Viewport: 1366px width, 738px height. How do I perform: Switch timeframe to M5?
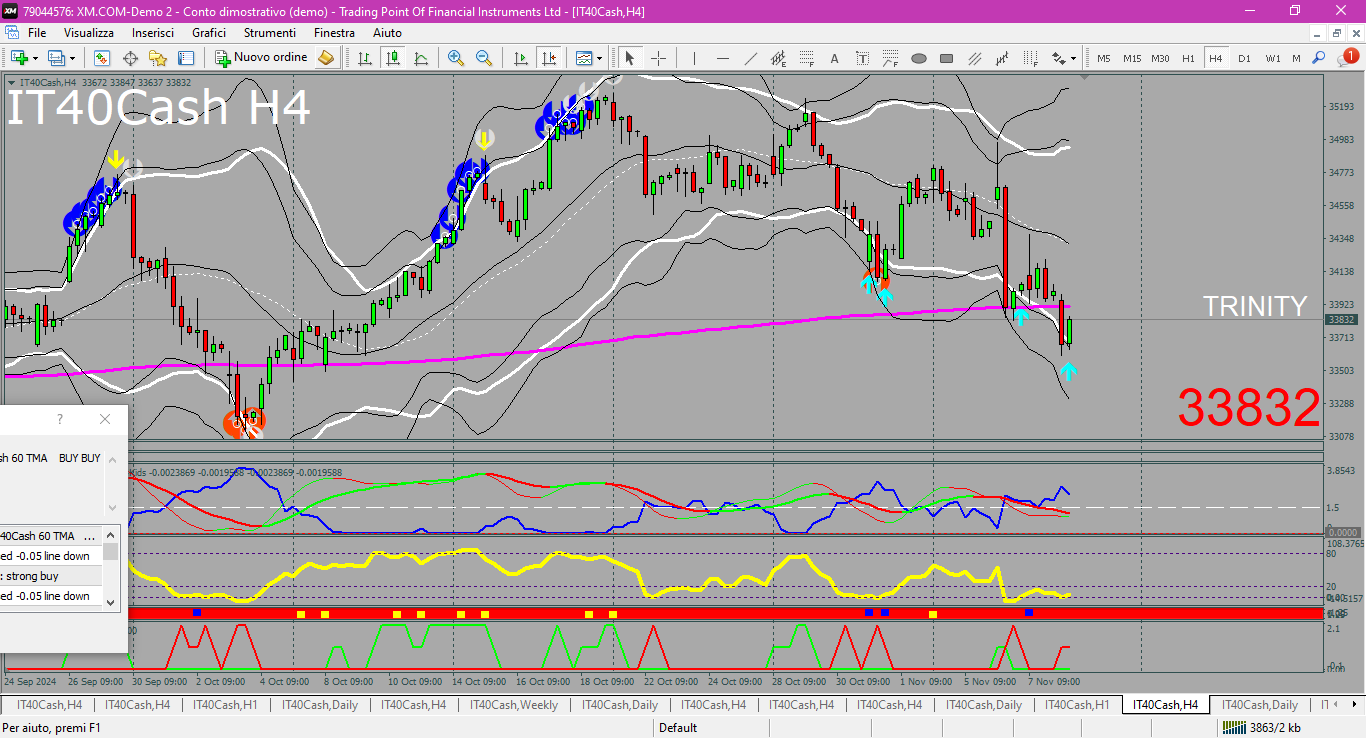click(1103, 58)
